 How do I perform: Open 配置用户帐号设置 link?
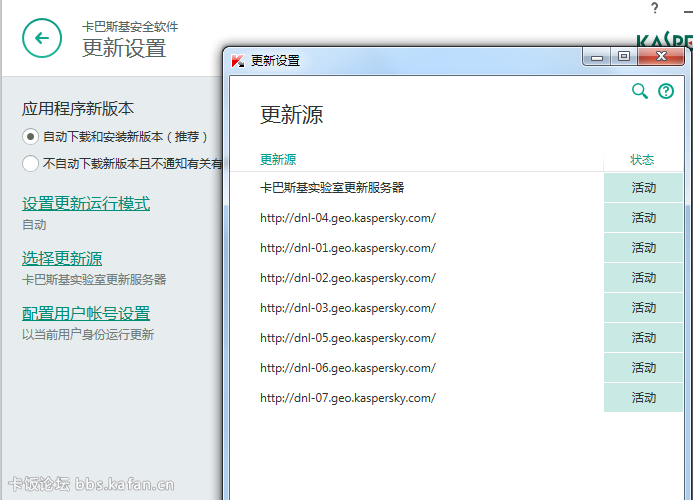[x=86, y=313]
